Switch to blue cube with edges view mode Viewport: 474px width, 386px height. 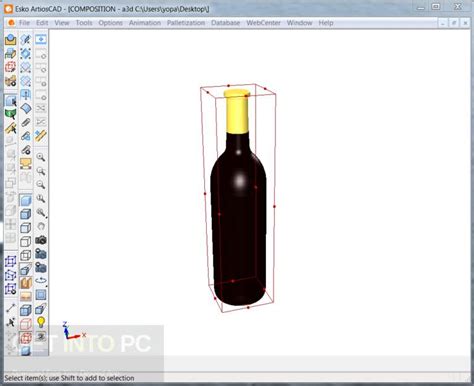(26, 214)
